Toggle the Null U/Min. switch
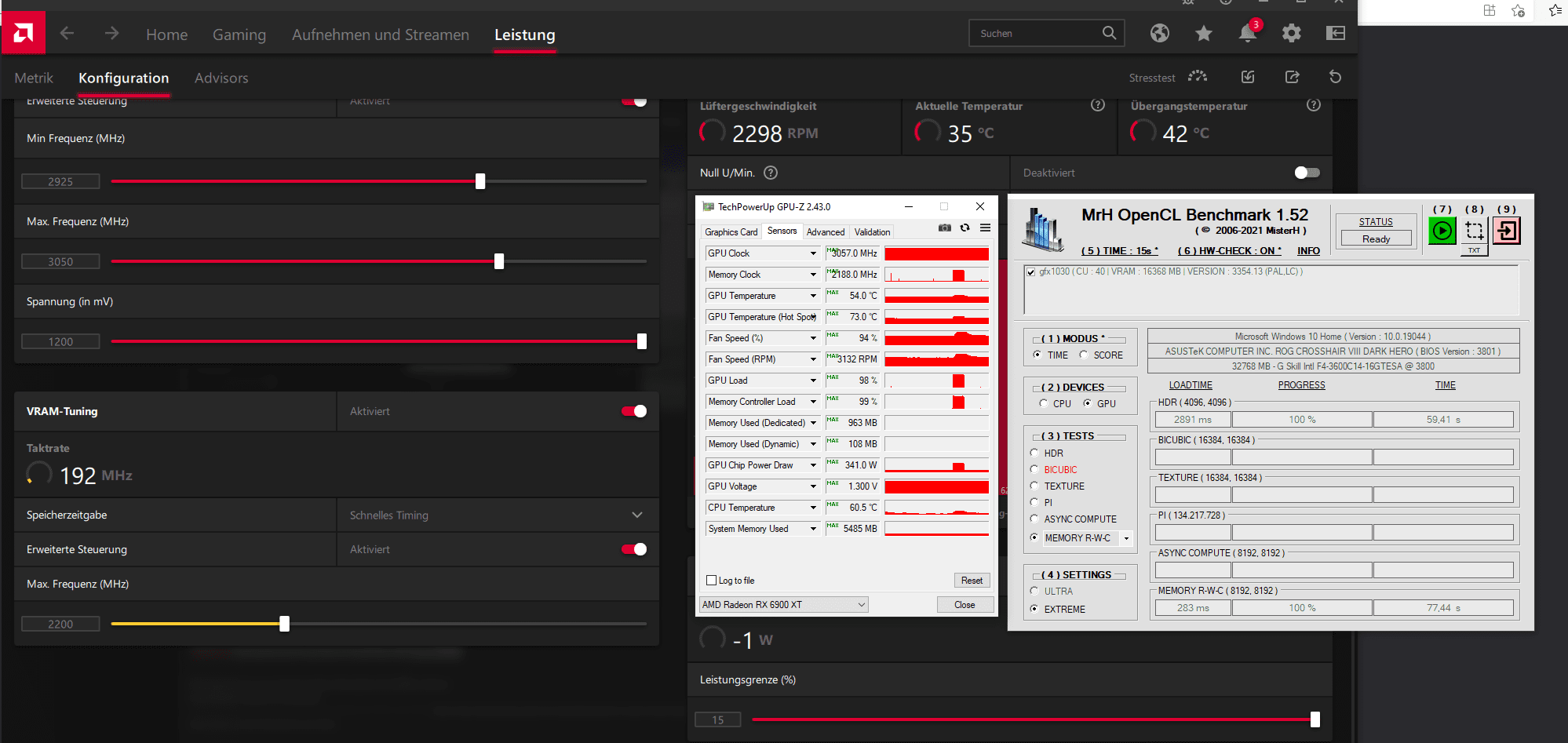 1307,173
